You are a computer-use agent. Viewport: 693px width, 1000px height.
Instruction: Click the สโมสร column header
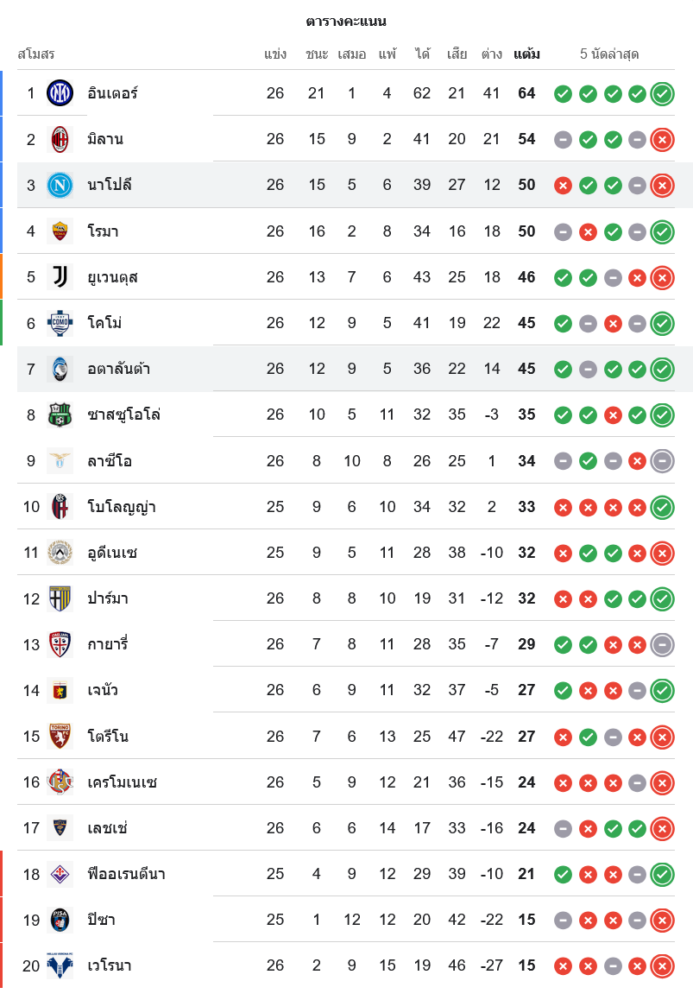pos(36,54)
